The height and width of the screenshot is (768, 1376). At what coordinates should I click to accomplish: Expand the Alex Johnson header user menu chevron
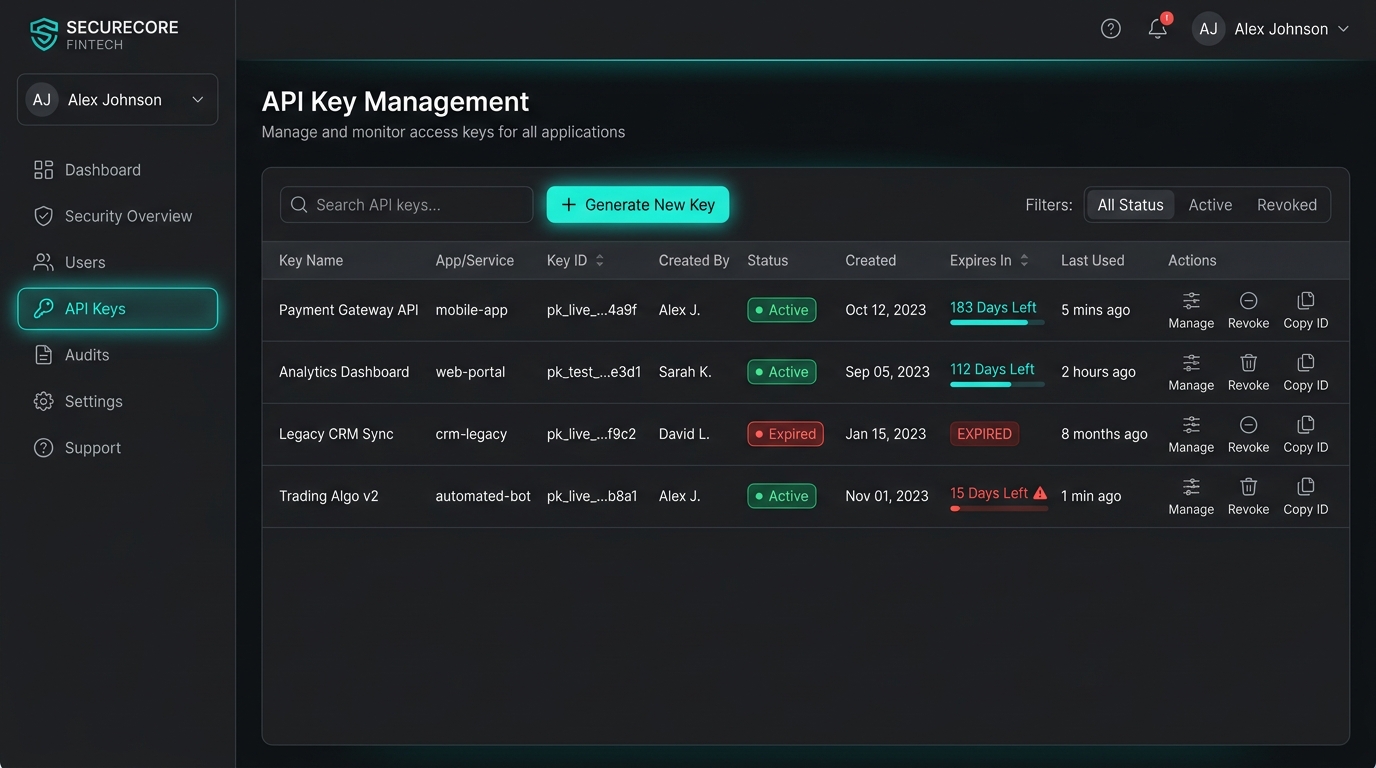pyautogui.click(x=1343, y=29)
